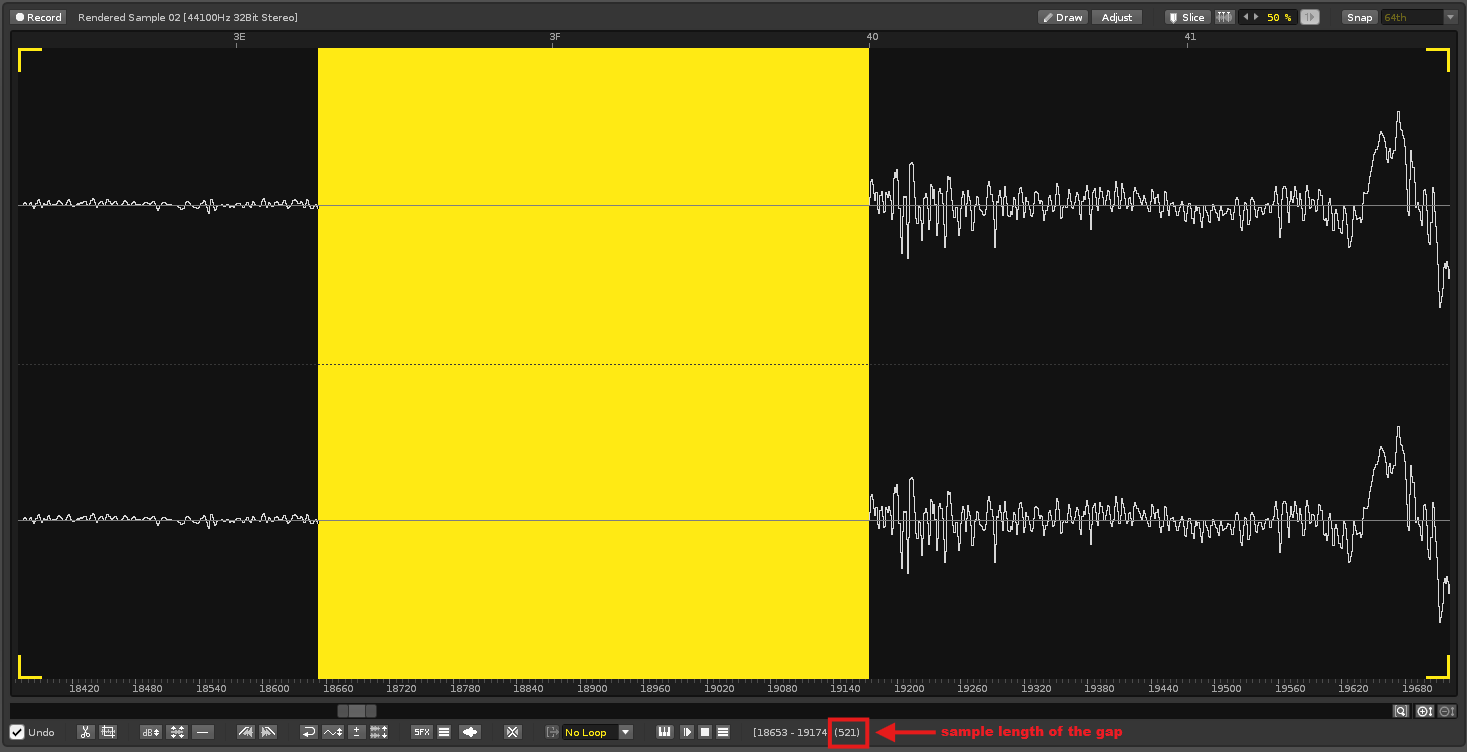Play the sample selection
This screenshot has height=752, width=1467.
687,732
